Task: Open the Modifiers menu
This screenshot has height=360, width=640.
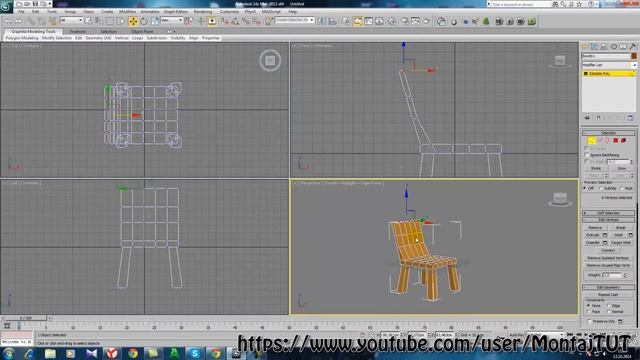Action: coord(127,11)
